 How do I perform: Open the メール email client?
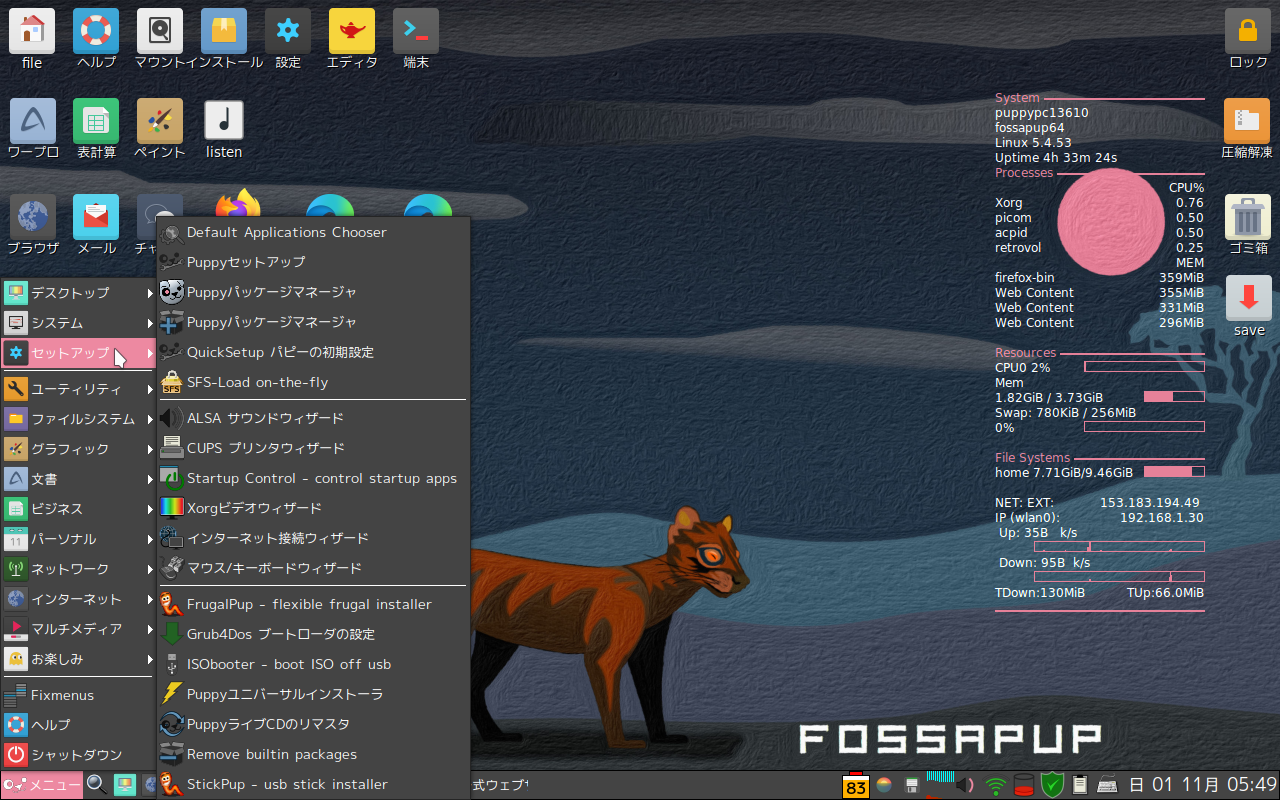click(x=96, y=218)
